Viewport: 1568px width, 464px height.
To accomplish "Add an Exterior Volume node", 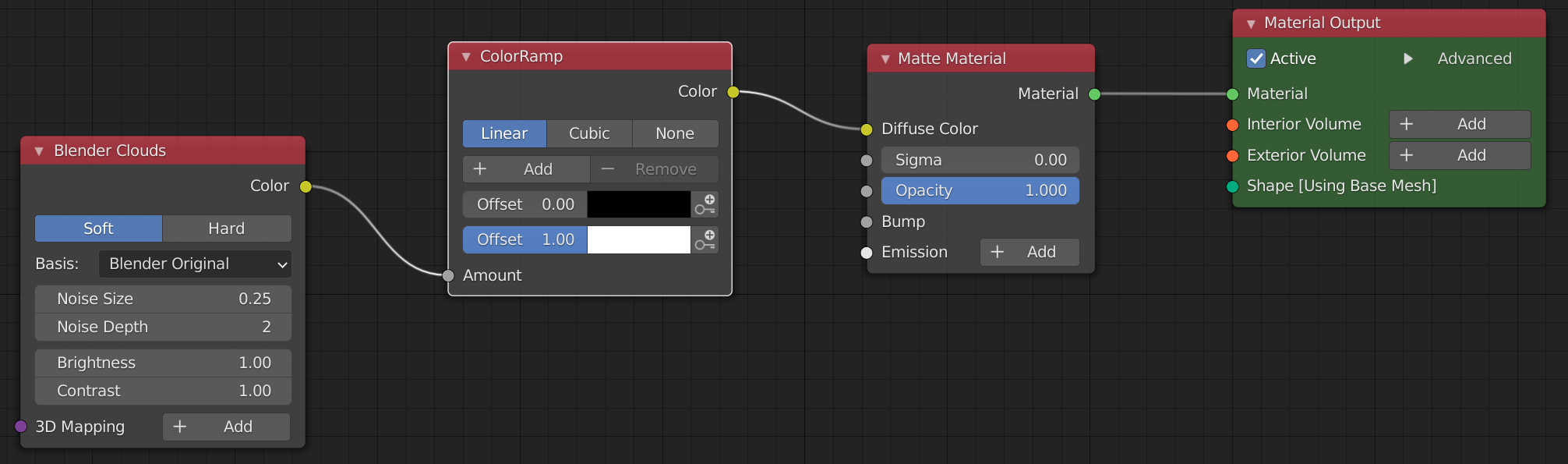I will pos(1459,155).
